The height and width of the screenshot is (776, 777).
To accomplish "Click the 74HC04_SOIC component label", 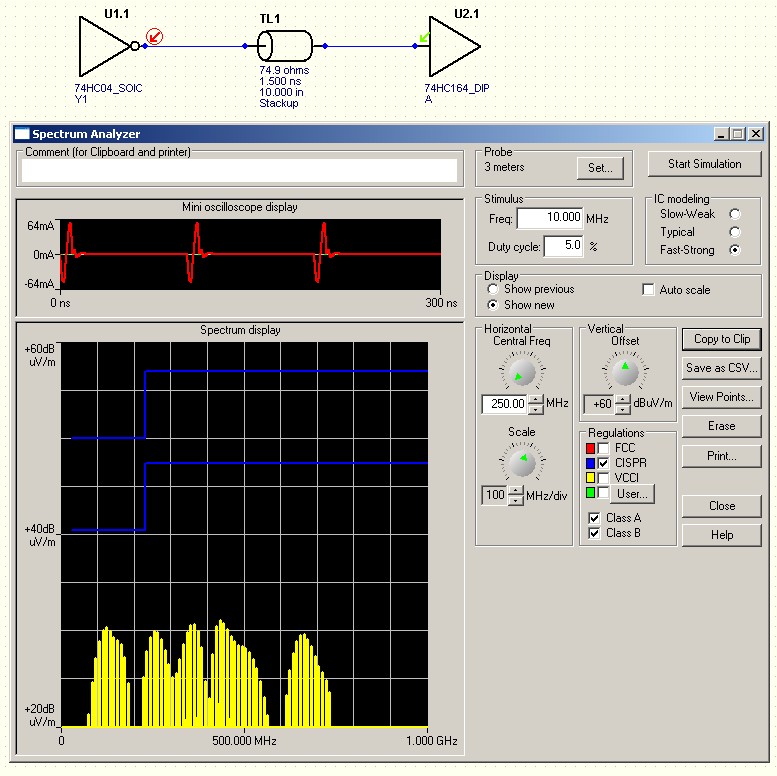I will (109, 88).
